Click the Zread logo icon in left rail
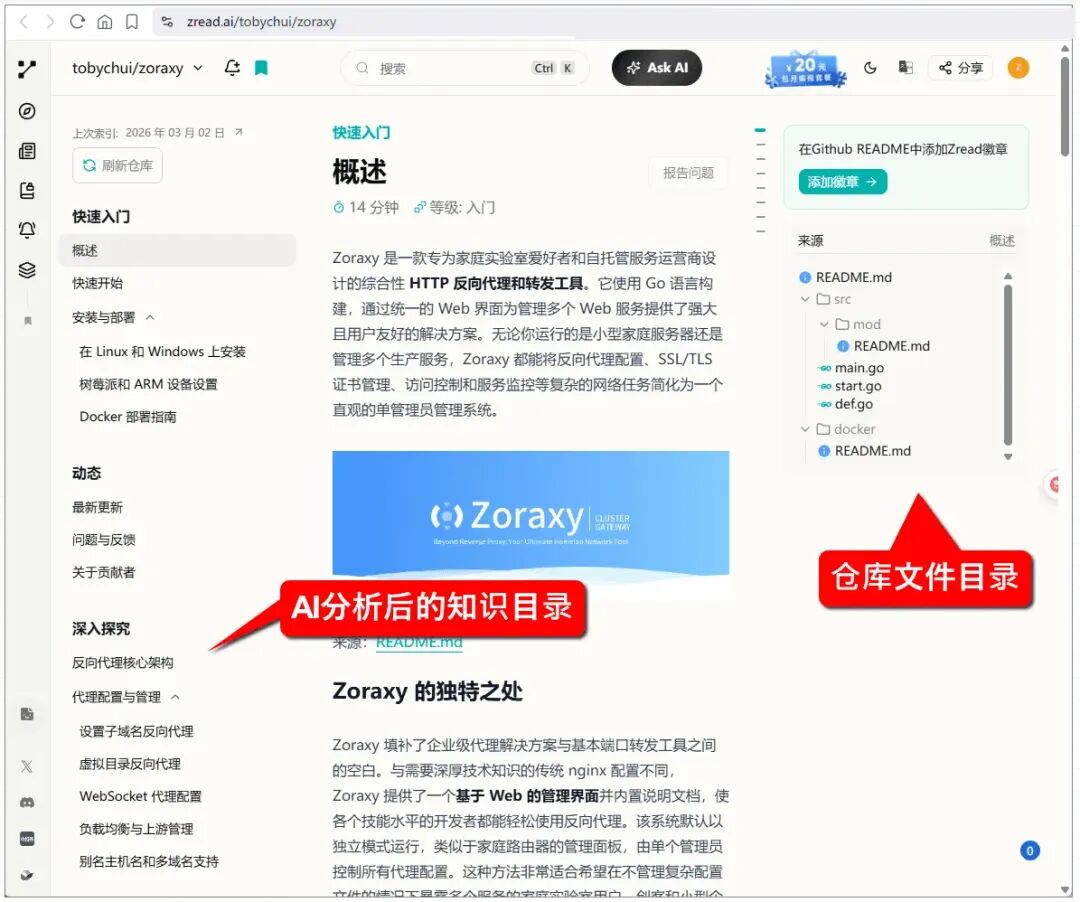 tap(27, 69)
